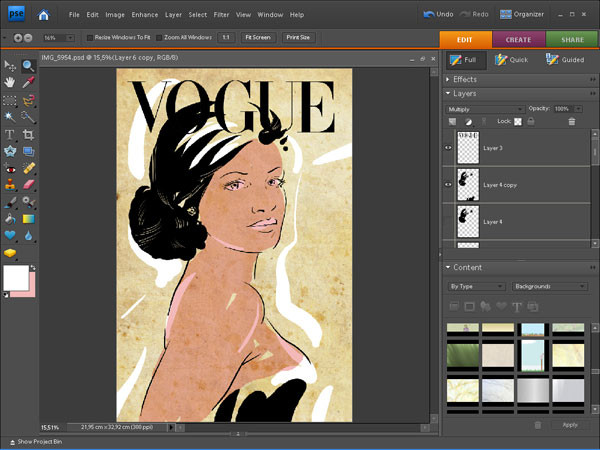Click Show Project Bin

coord(36,442)
